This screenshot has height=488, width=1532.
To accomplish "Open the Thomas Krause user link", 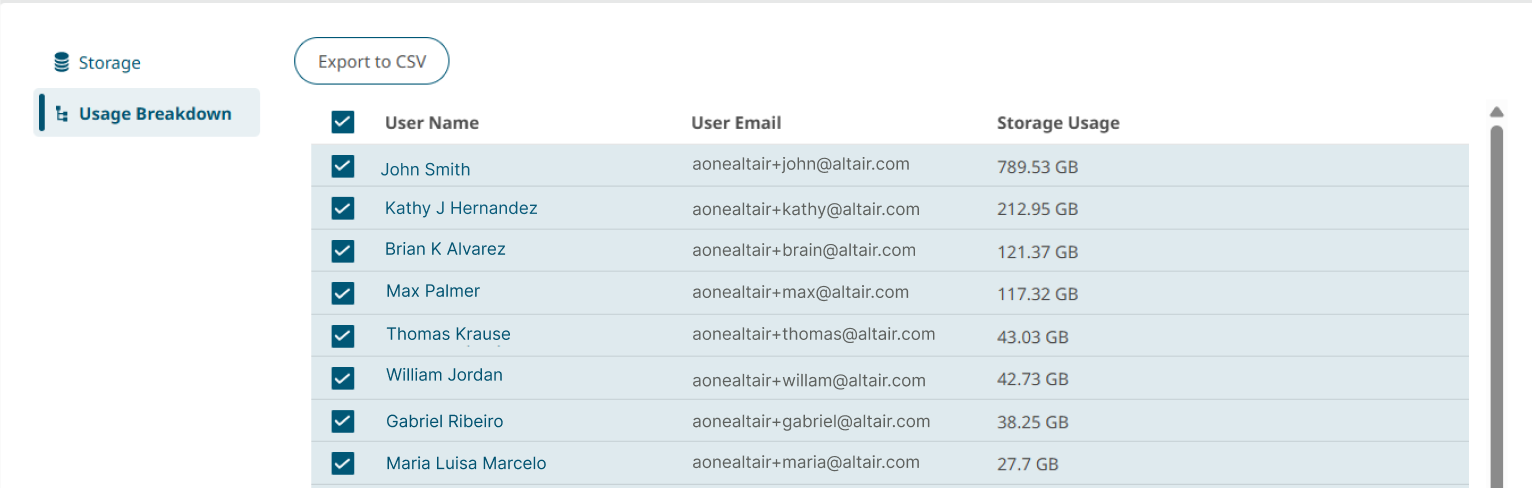I will click(x=448, y=334).
